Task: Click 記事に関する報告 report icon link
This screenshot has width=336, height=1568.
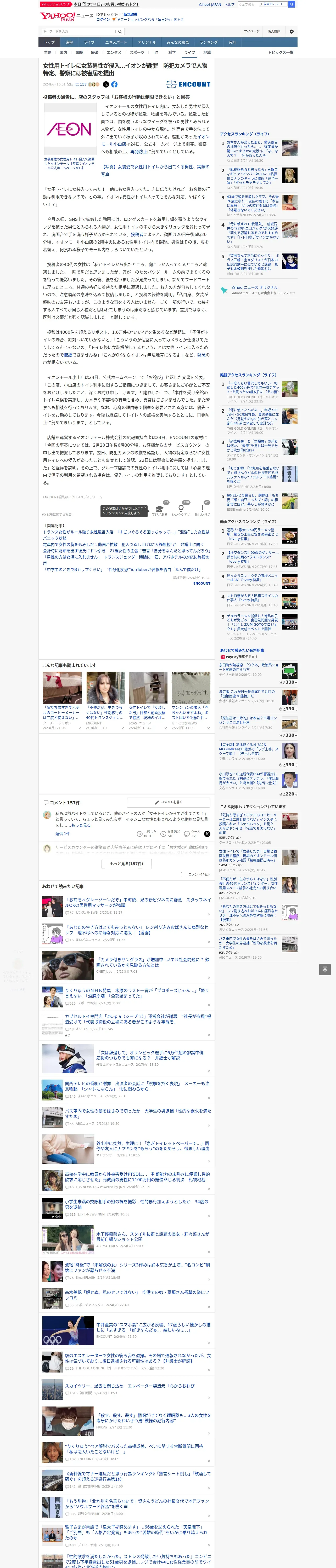Action: (x=57, y=514)
